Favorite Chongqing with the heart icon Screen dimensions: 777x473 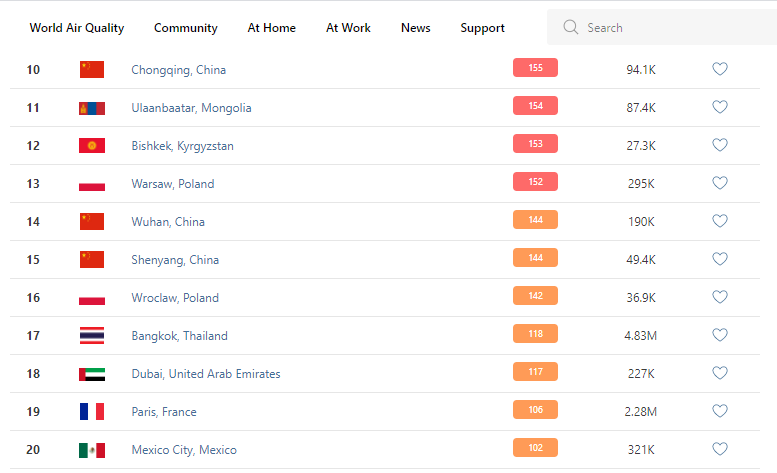coord(720,70)
